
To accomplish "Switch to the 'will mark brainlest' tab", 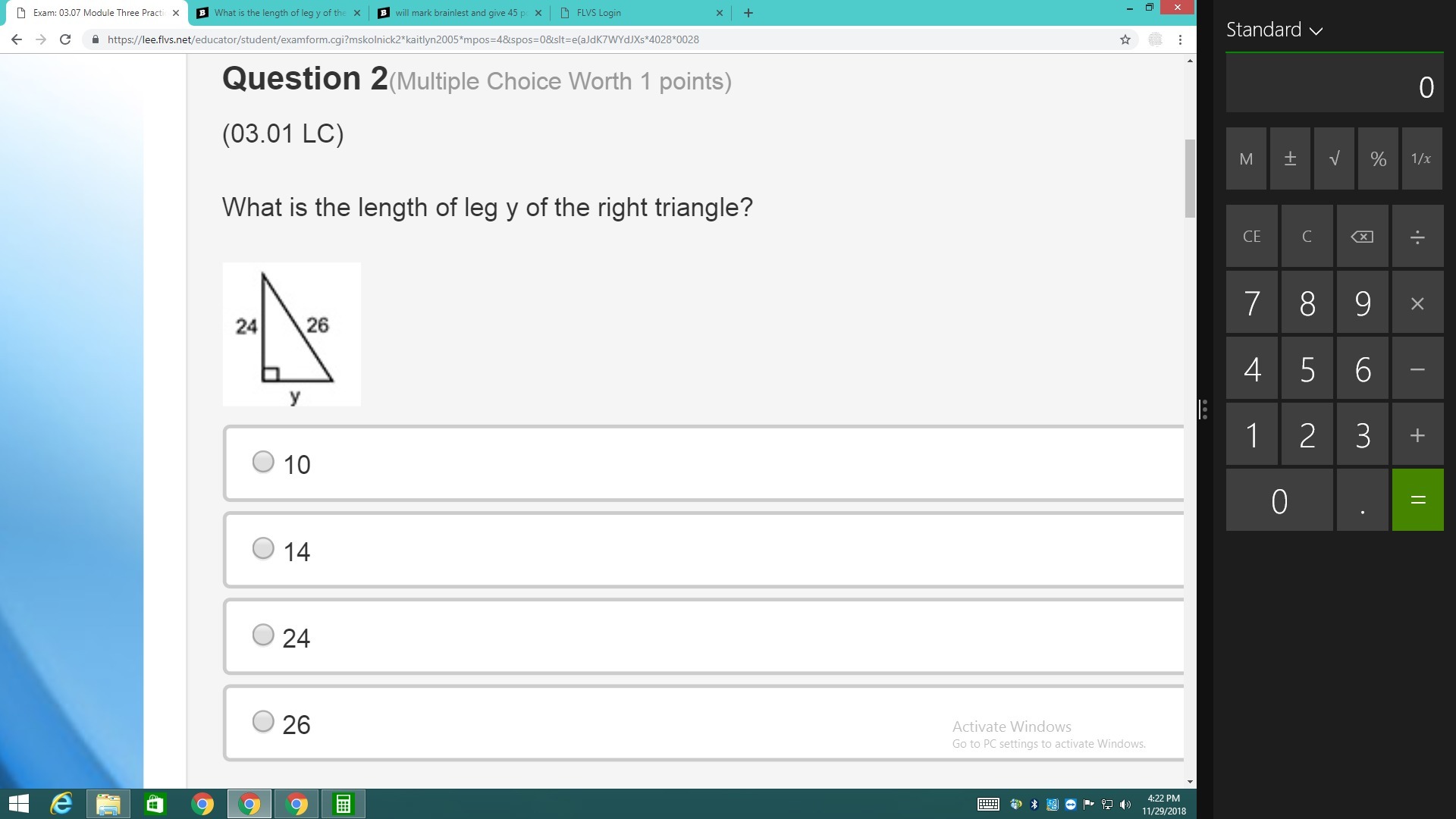I will coord(460,13).
